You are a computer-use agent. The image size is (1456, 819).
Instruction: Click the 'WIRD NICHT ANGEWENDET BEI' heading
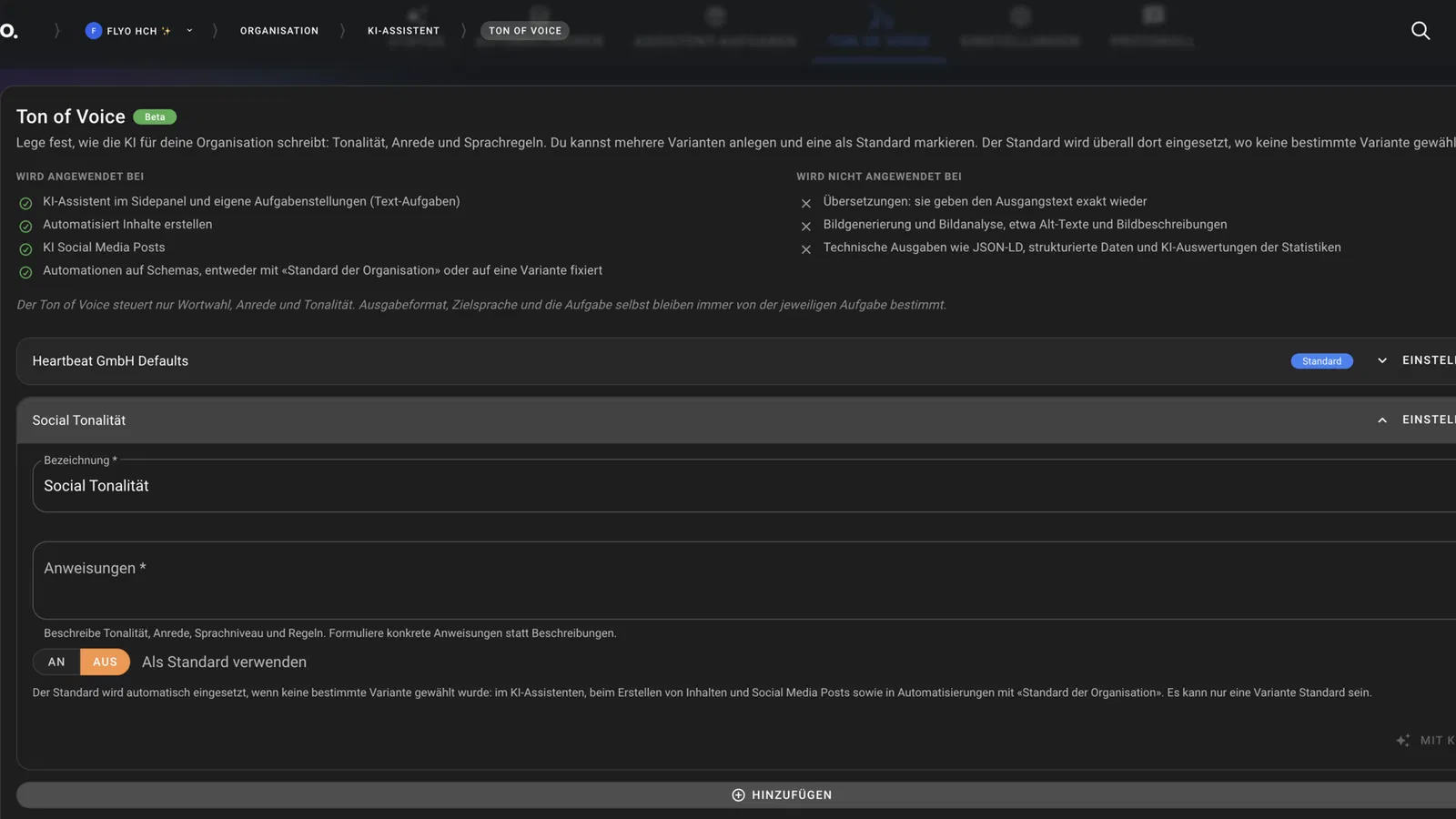pos(879,177)
